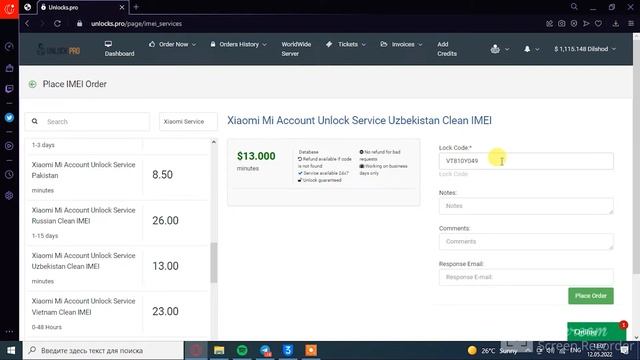Click the Windows taskbar search box
The width and height of the screenshot is (640, 360).
(103, 351)
